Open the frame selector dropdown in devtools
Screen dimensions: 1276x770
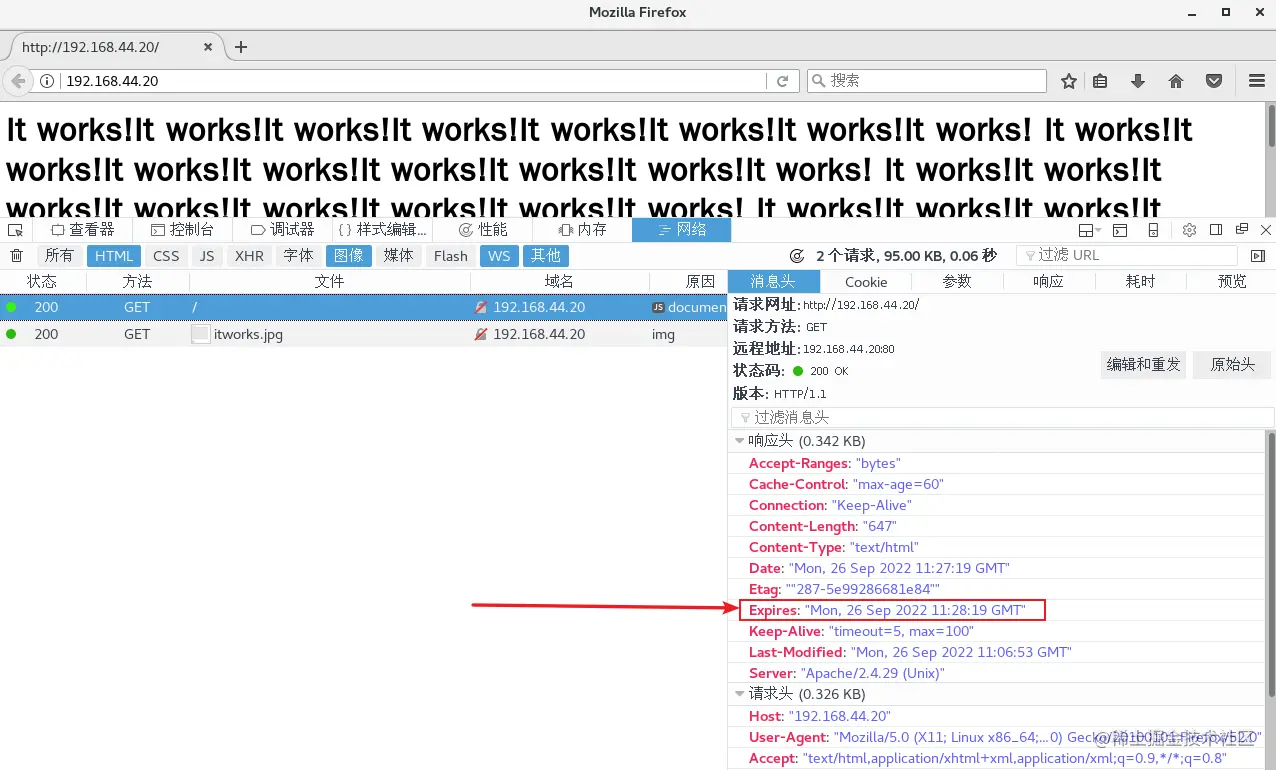coord(1090,230)
